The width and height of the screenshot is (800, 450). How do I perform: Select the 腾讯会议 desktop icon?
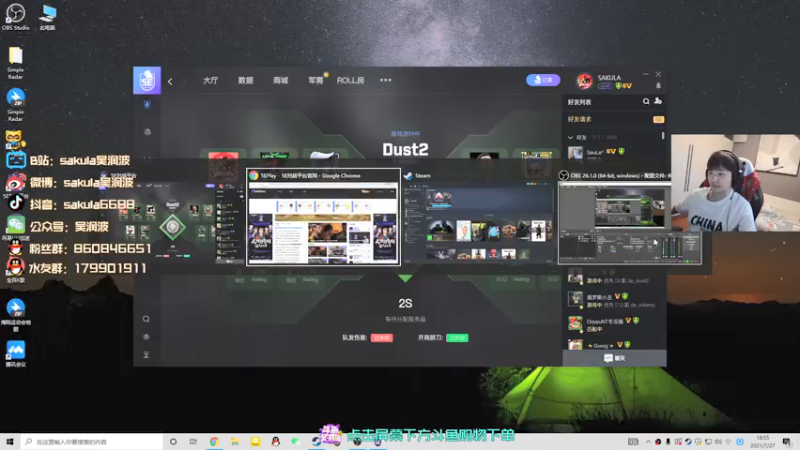coord(15,354)
